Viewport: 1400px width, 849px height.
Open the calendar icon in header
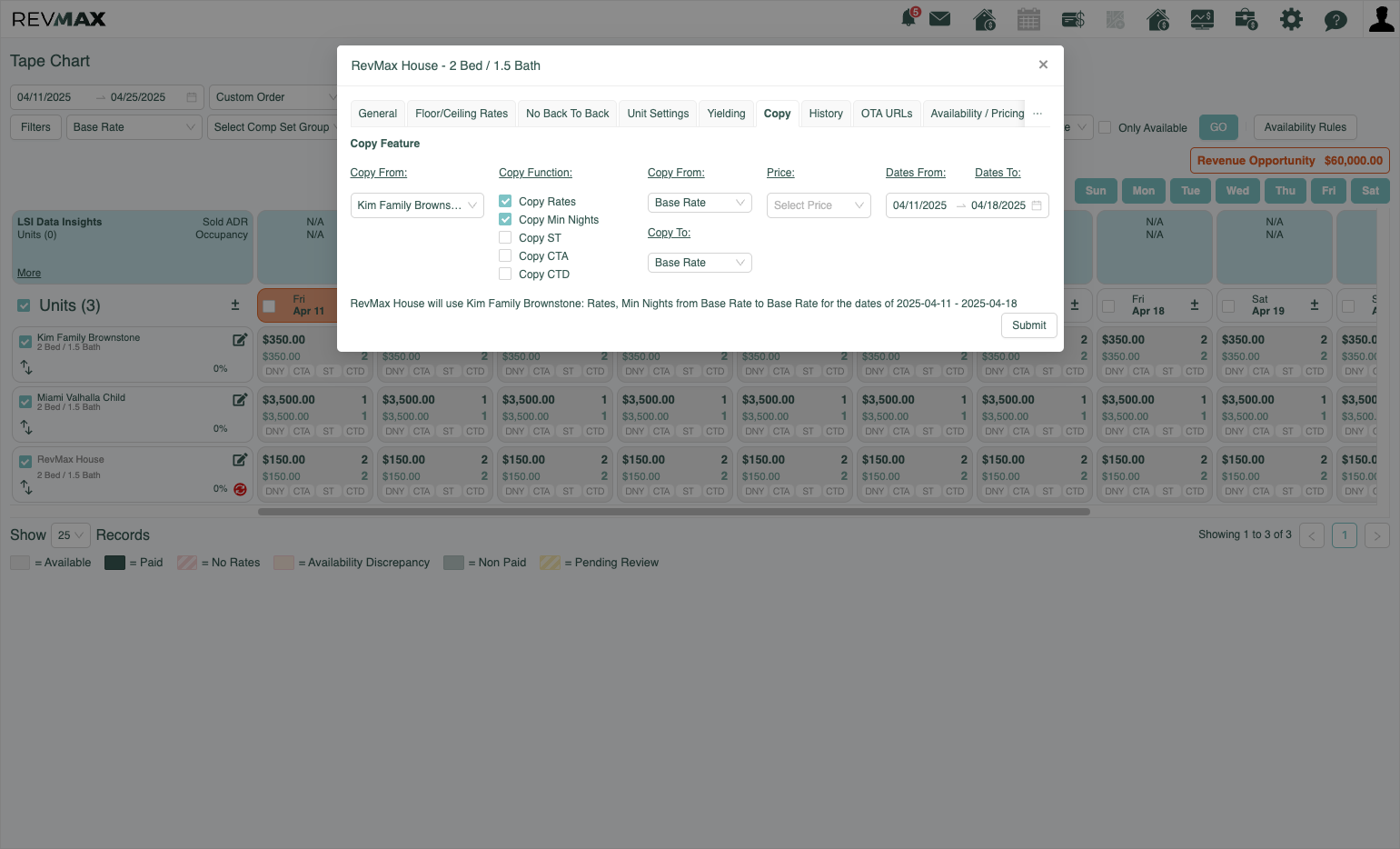1028,19
